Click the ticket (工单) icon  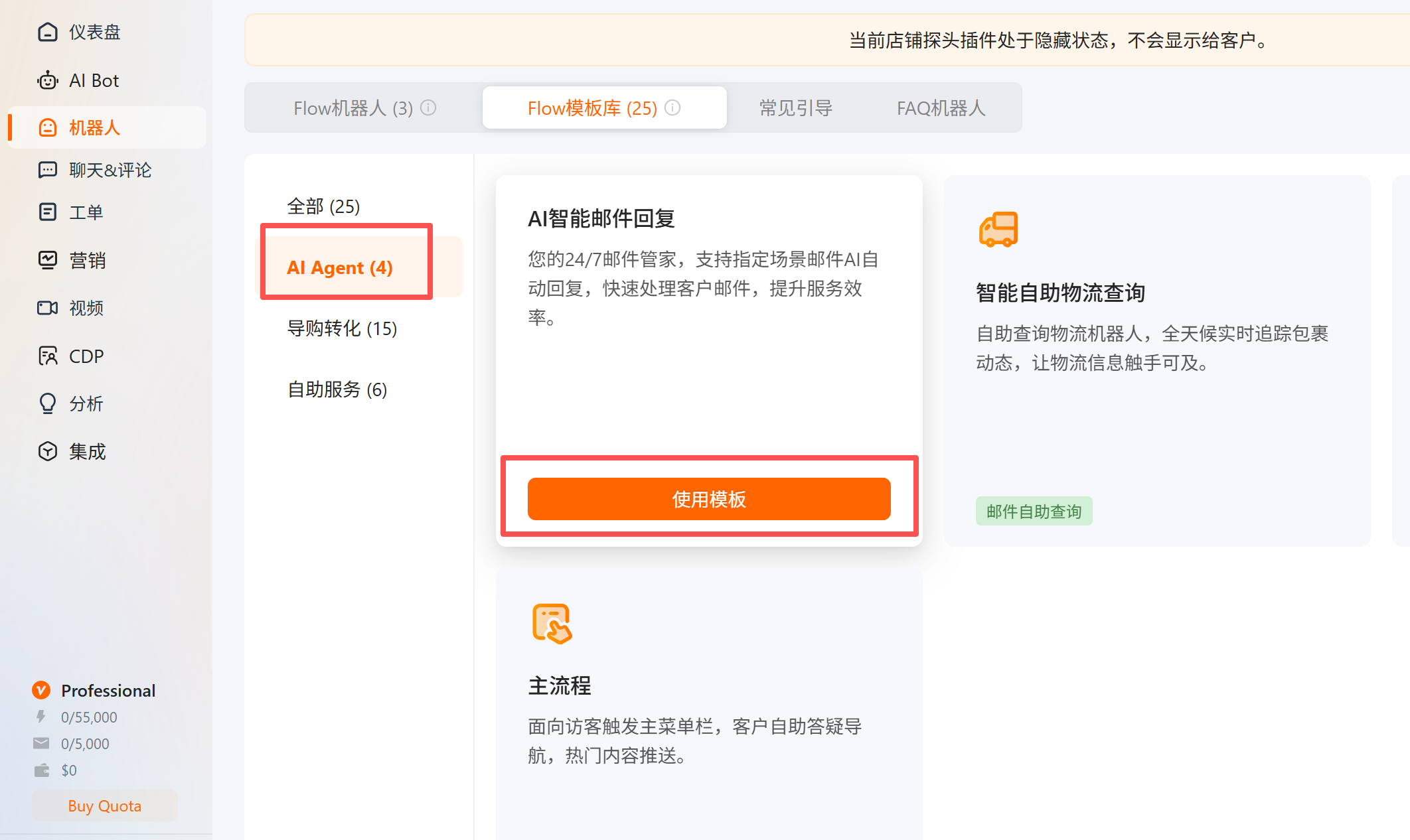tap(47, 212)
